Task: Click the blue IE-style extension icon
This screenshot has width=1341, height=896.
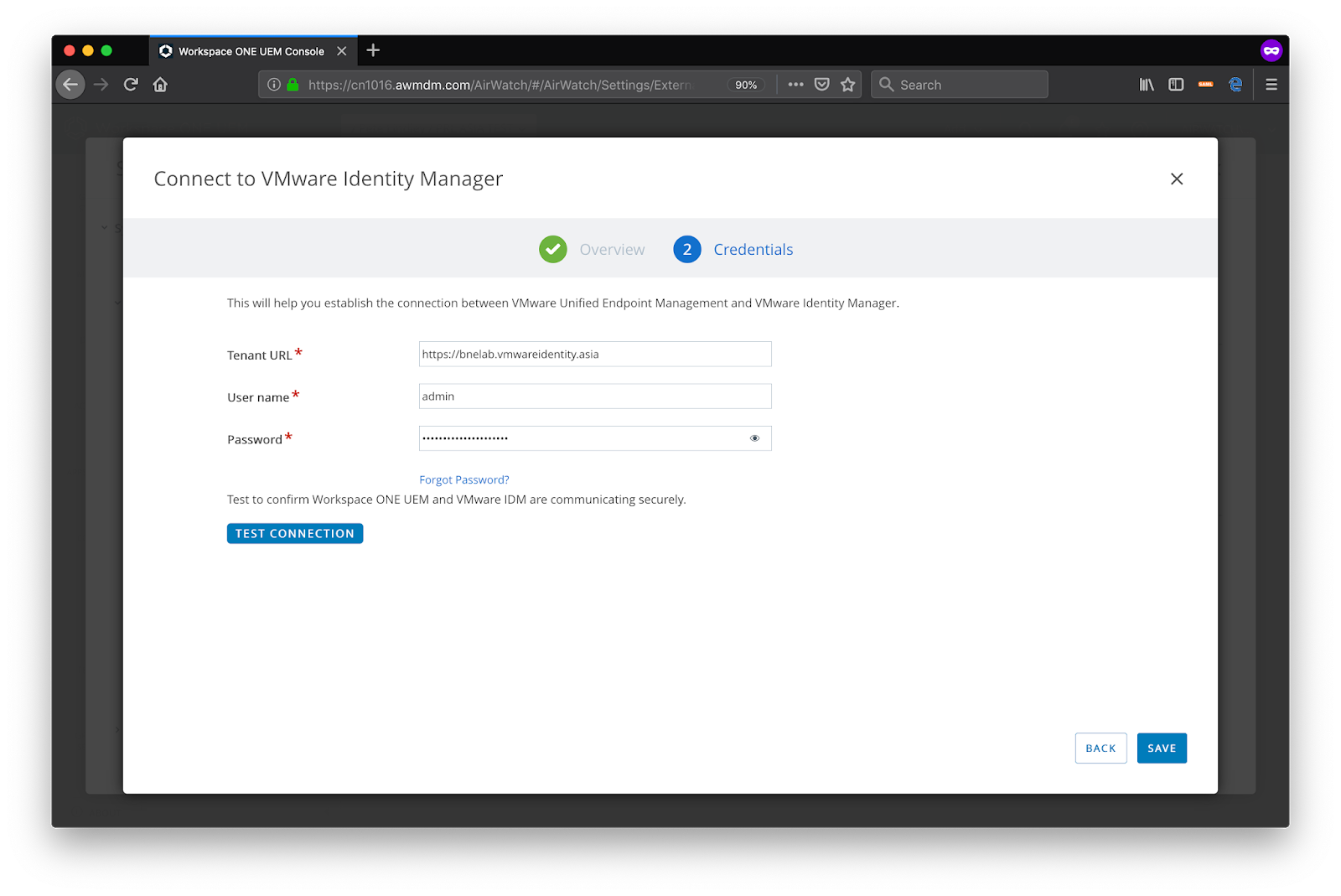Action: (1235, 85)
